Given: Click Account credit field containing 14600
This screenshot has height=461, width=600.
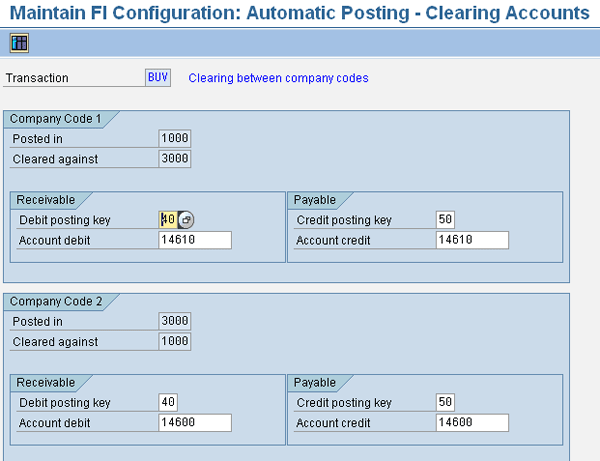Looking at the screenshot, I should 472,423.
